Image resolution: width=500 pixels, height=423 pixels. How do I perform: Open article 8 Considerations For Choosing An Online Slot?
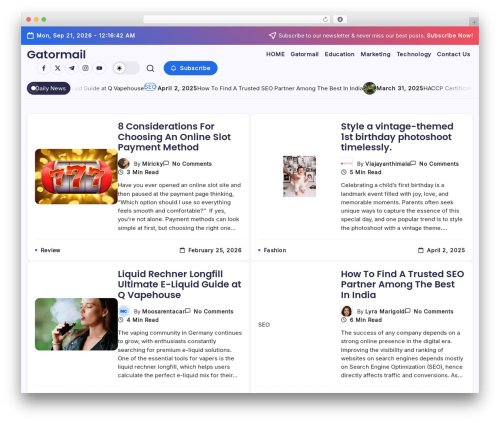(x=174, y=137)
